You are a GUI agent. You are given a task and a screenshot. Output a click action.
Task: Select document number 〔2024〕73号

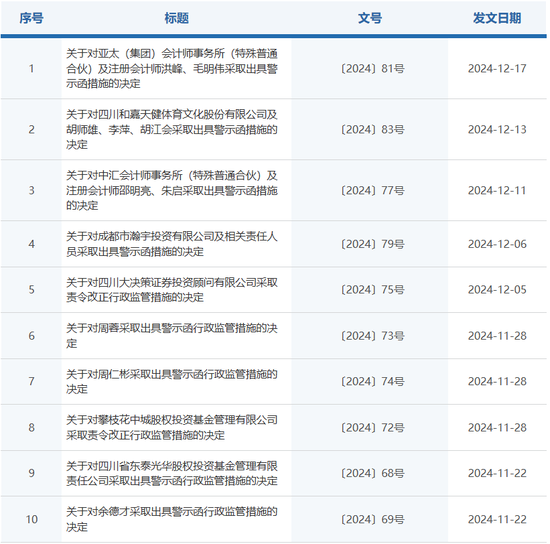point(373,336)
